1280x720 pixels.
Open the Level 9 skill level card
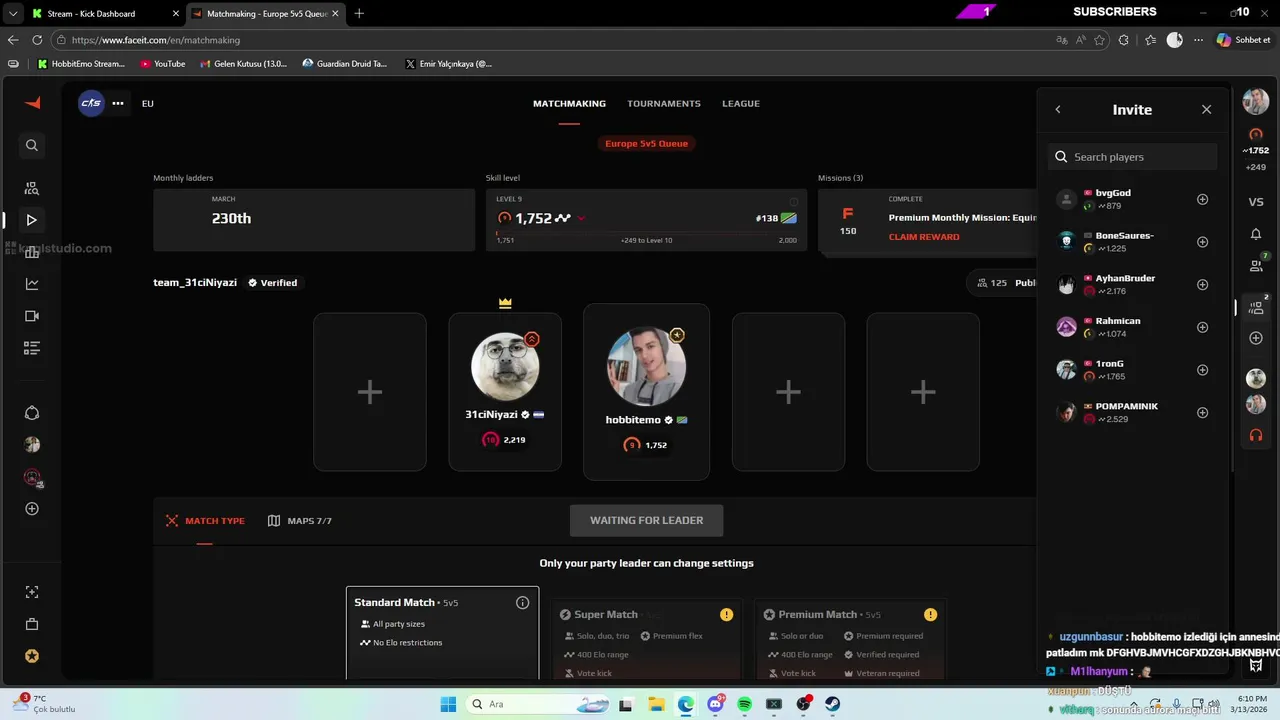point(646,219)
